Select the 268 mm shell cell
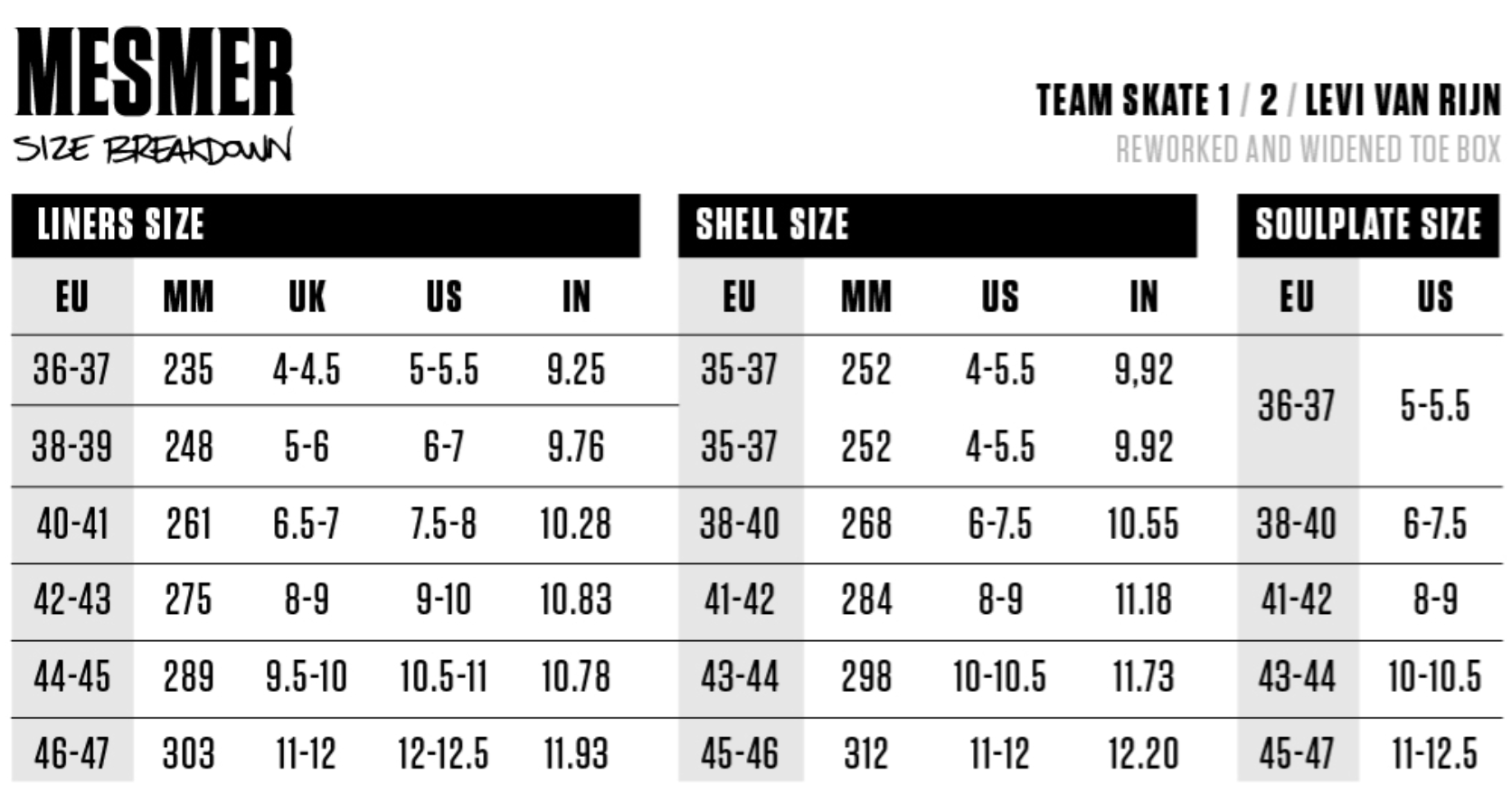 pyautogui.click(x=865, y=524)
